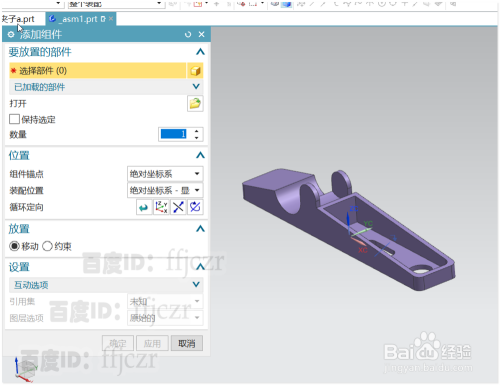The height and width of the screenshot is (385, 500).
Task: Click the 确定 button
Action: [118, 343]
